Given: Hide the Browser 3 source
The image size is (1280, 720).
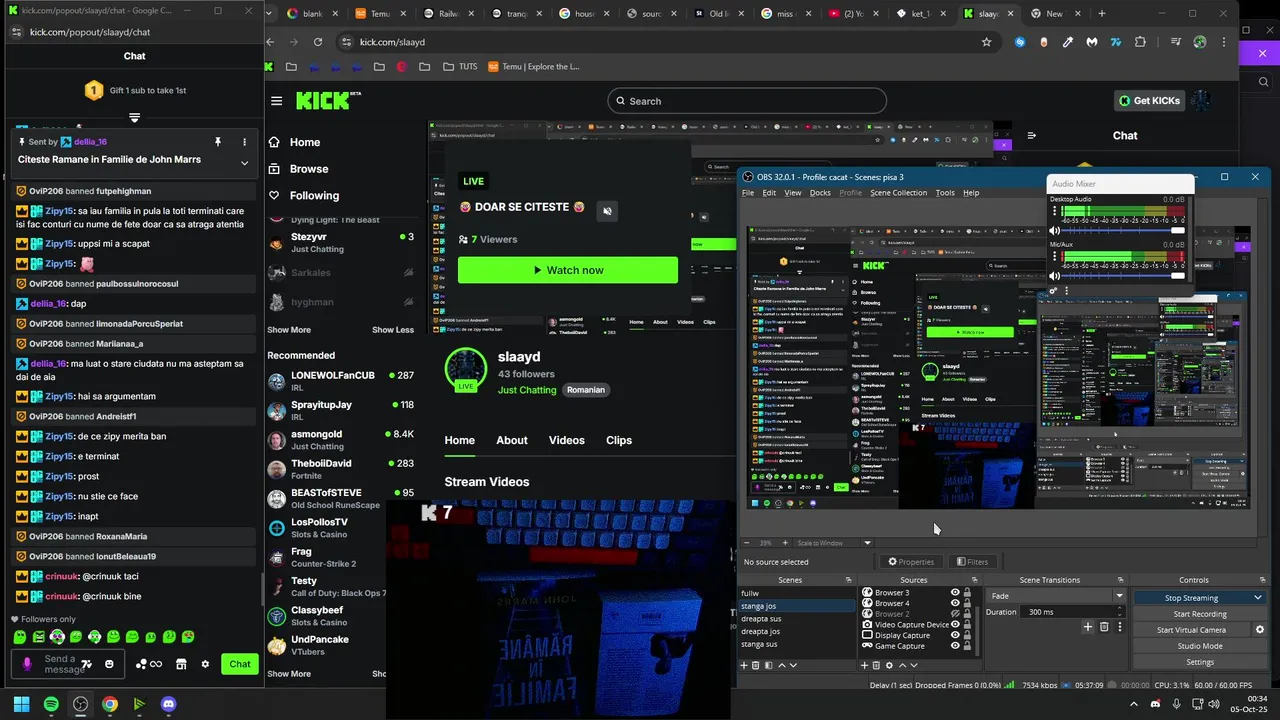Looking at the screenshot, I should tap(955, 592).
